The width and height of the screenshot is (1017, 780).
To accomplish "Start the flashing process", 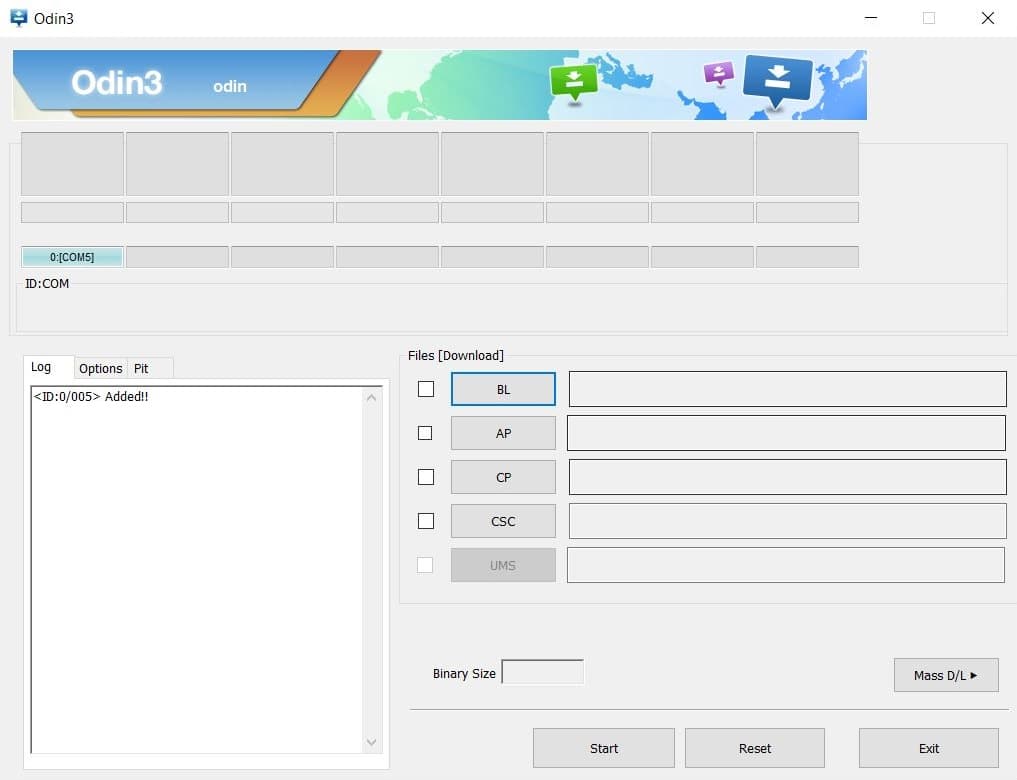I will tap(604, 748).
